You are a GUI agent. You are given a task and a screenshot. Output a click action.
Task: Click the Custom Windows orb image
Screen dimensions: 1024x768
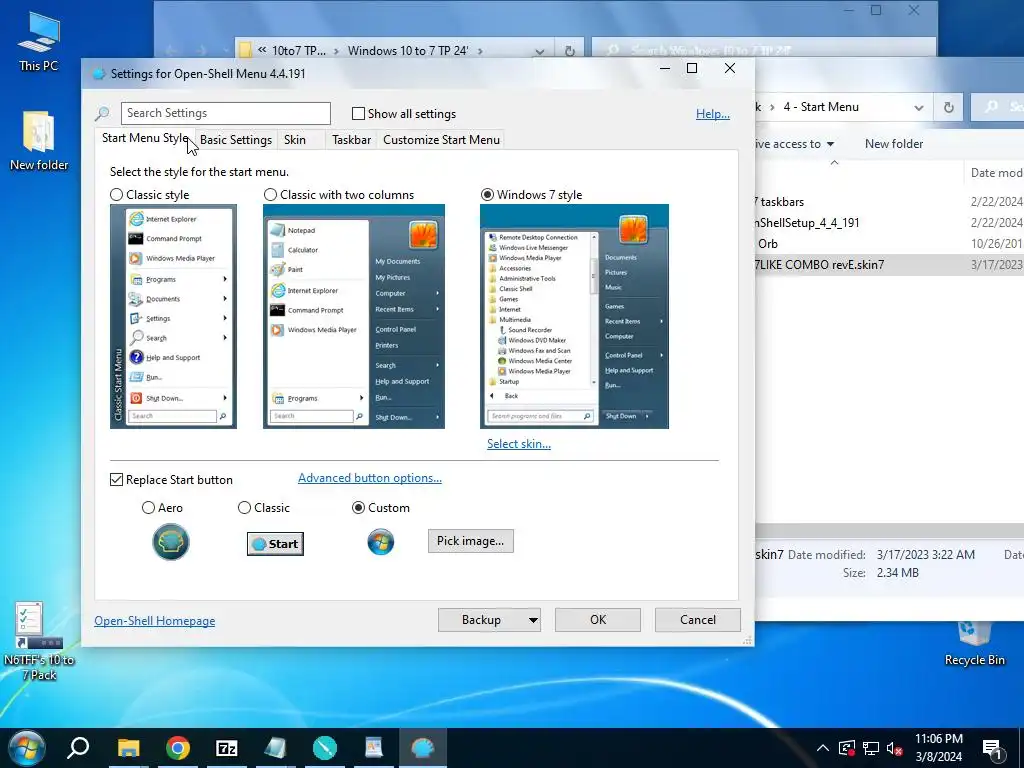pyautogui.click(x=381, y=542)
